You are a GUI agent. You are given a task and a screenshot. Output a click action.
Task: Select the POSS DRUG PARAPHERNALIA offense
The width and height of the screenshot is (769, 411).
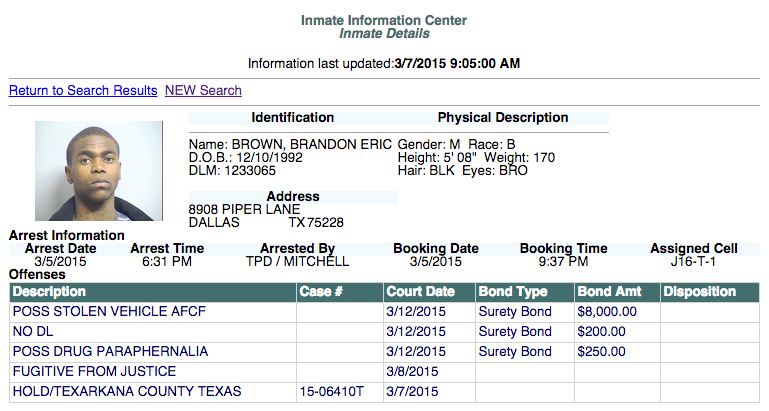pos(110,352)
